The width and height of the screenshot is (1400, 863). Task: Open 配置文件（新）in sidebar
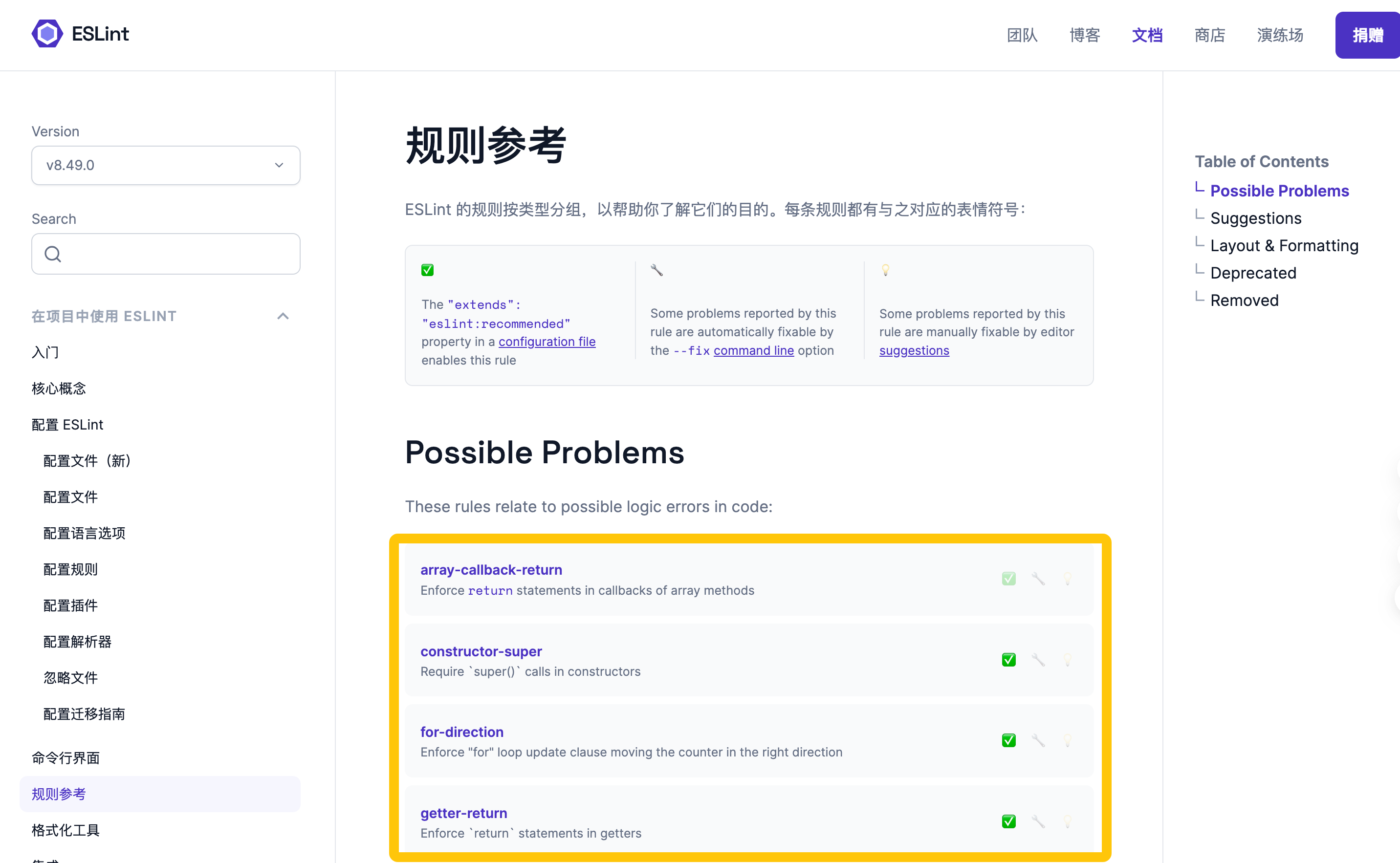[x=87, y=461]
